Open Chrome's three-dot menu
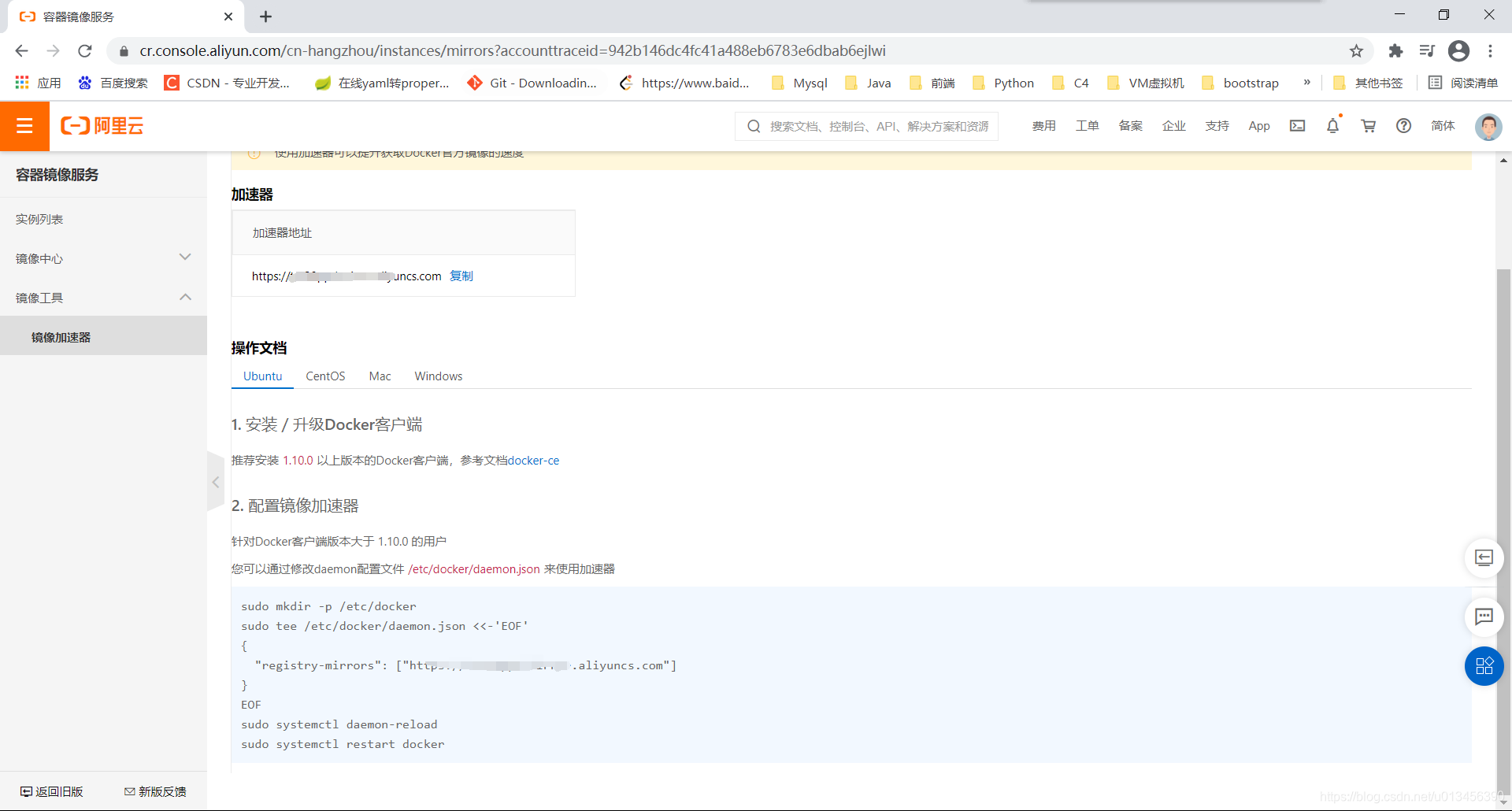This screenshot has height=811, width=1512. coord(1490,51)
